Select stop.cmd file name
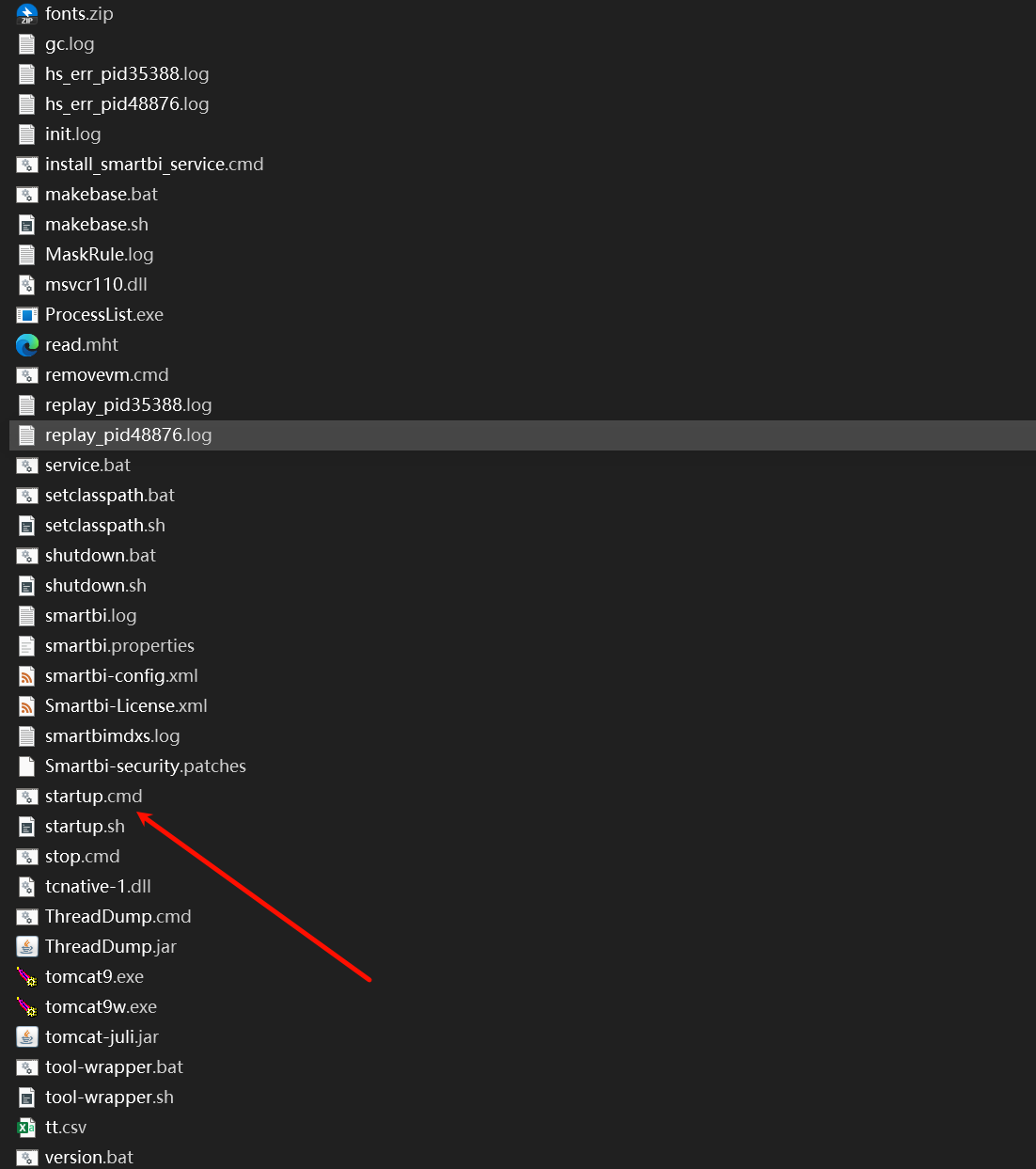The height and width of the screenshot is (1169, 1036). (83, 857)
